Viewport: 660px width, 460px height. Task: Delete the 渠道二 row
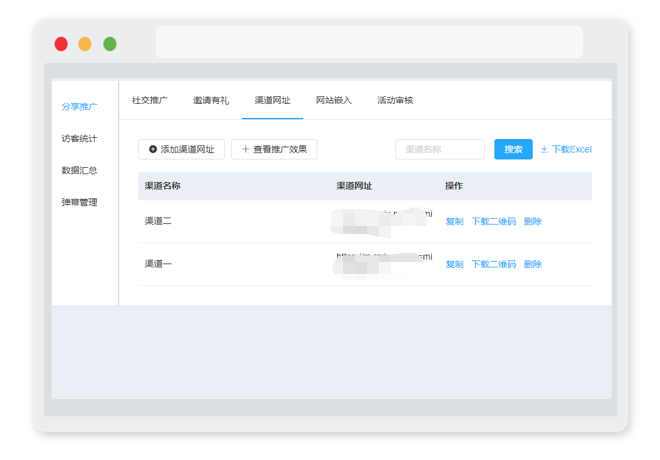532,221
